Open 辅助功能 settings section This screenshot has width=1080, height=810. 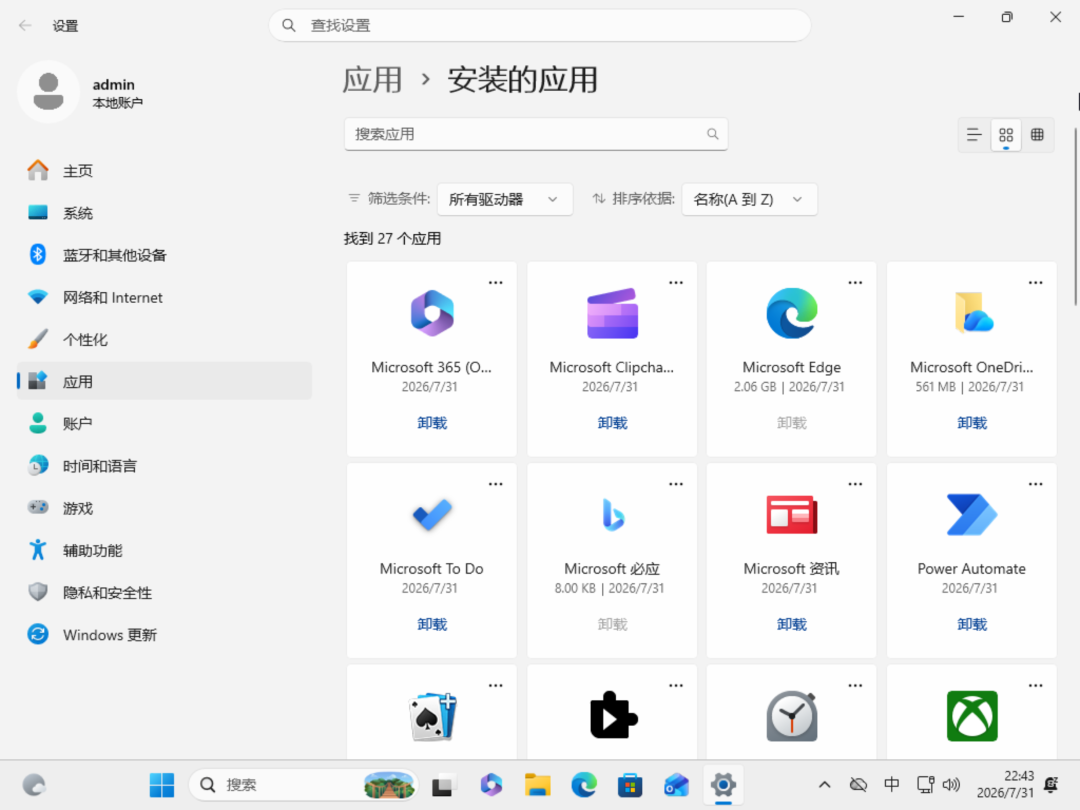(x=164, y=550)
